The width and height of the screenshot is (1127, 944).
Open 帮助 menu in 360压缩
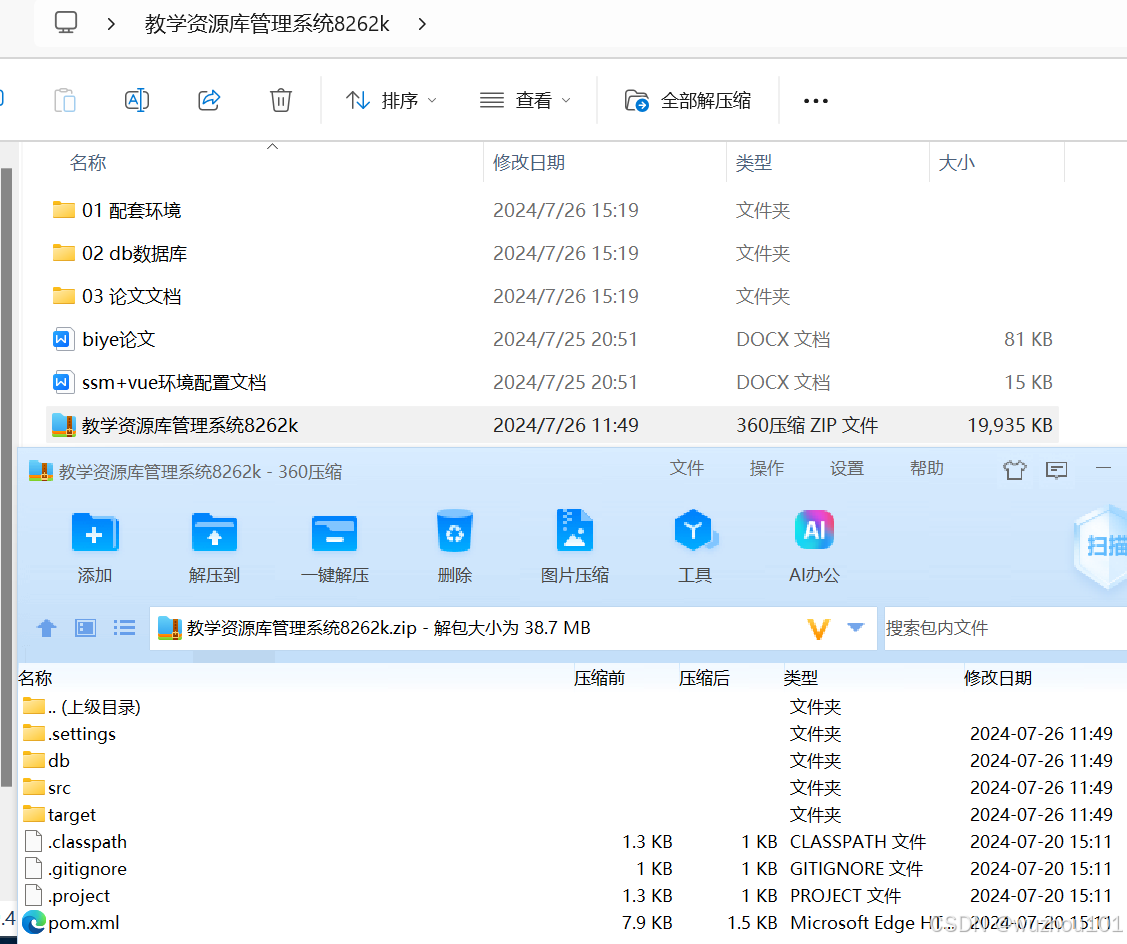click(x=926, y=469)
